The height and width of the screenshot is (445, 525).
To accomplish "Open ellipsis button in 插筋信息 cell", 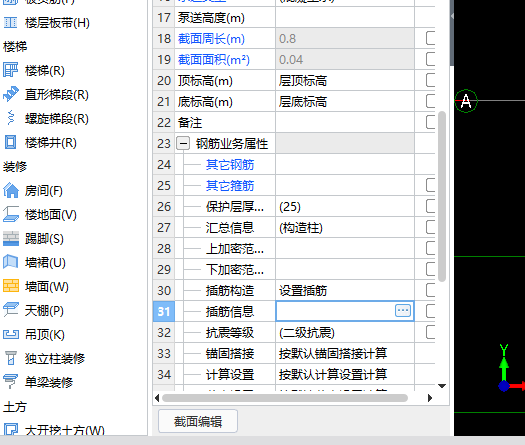I will point(403,311).
